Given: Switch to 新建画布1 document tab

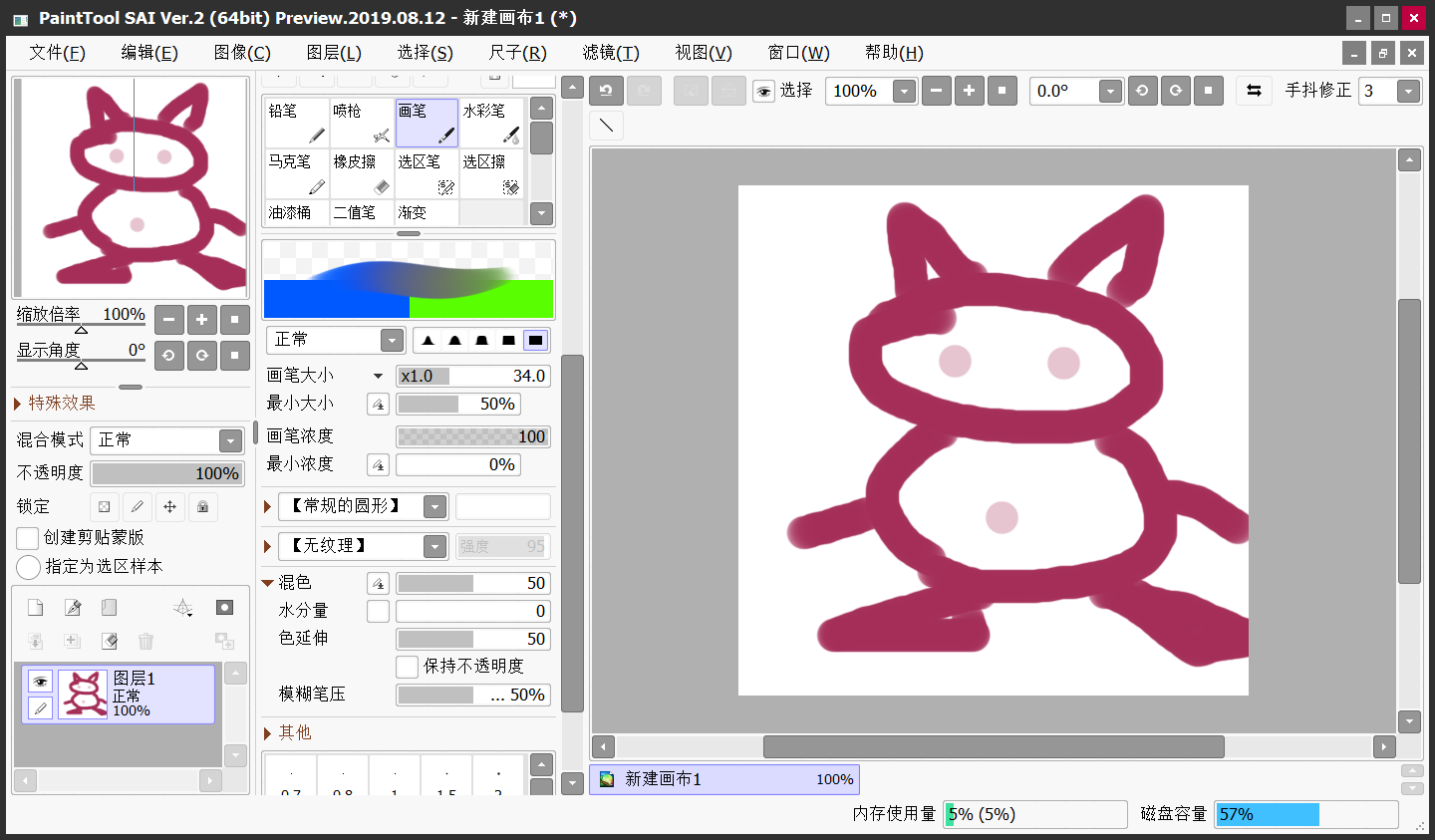Looking at the screenshot, I should 724,779.
